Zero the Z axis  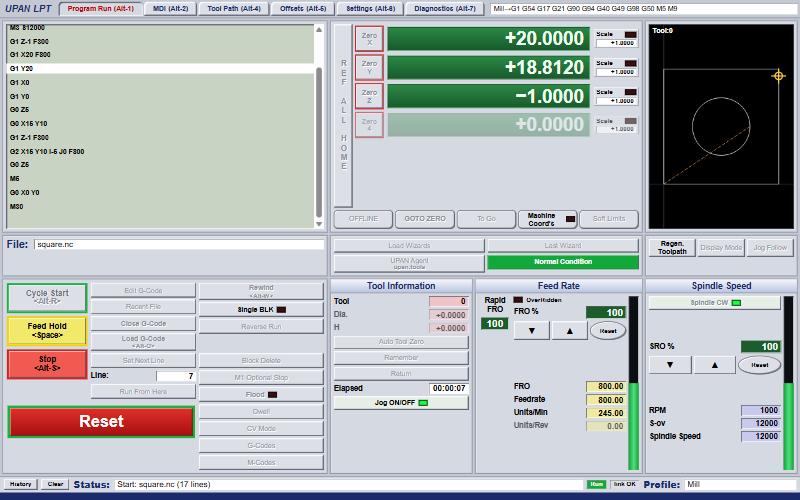point(369,96)
